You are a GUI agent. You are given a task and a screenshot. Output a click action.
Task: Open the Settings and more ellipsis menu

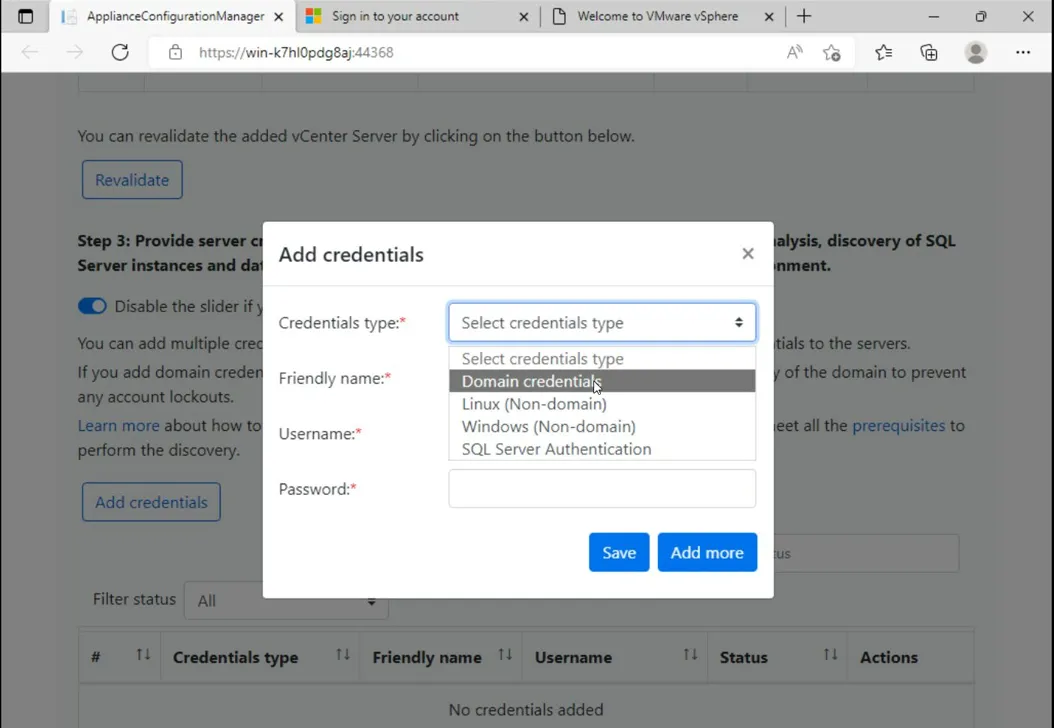[1023, 52]
